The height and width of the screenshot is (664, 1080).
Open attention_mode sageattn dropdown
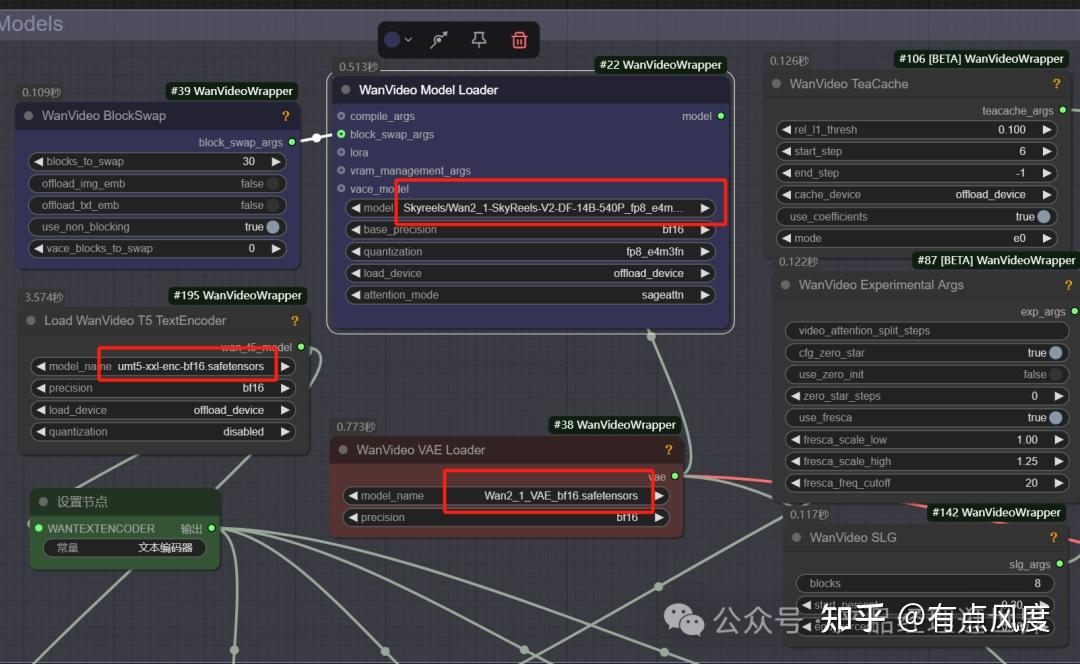point(530,295)
